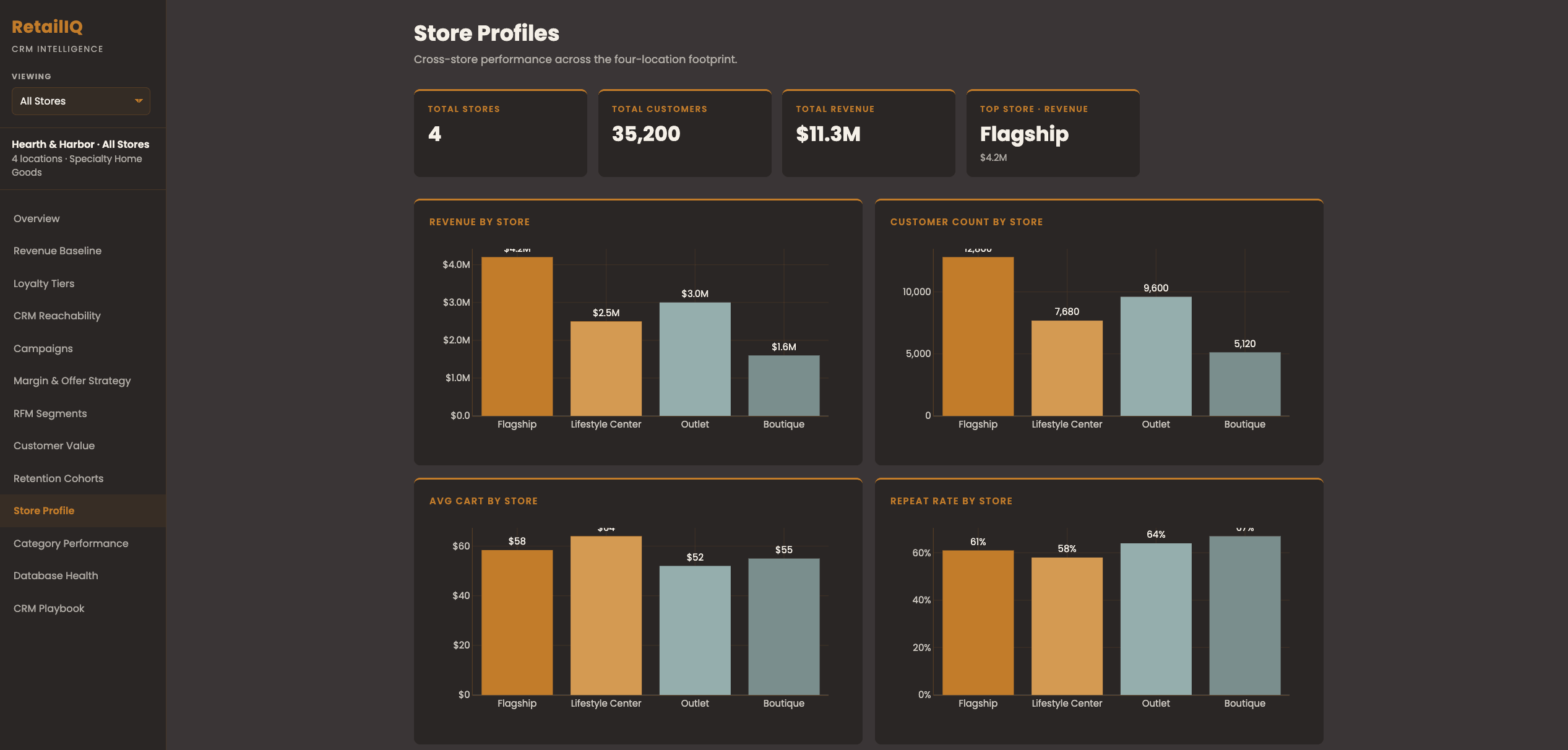Click the Repeat Rate by Store title
The height and width of the screenshot is (750, 1568).
(x=951, y=501)
